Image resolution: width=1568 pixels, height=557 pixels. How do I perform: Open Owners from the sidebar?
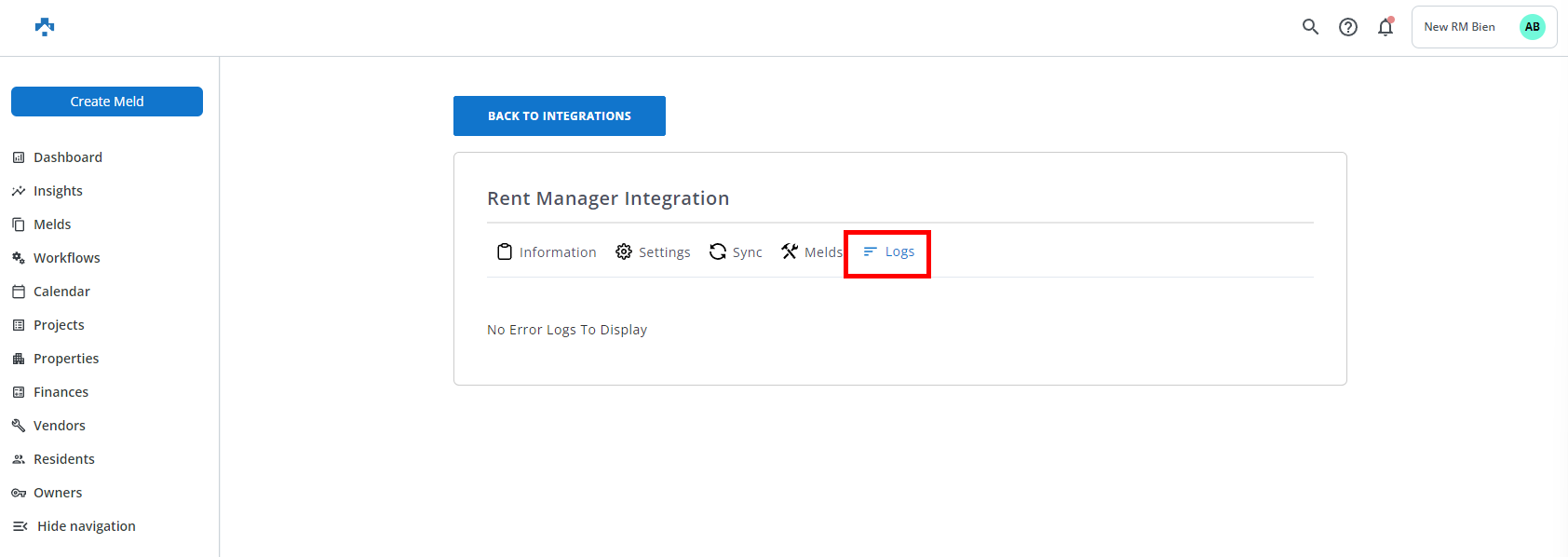[x=58, y=493]
